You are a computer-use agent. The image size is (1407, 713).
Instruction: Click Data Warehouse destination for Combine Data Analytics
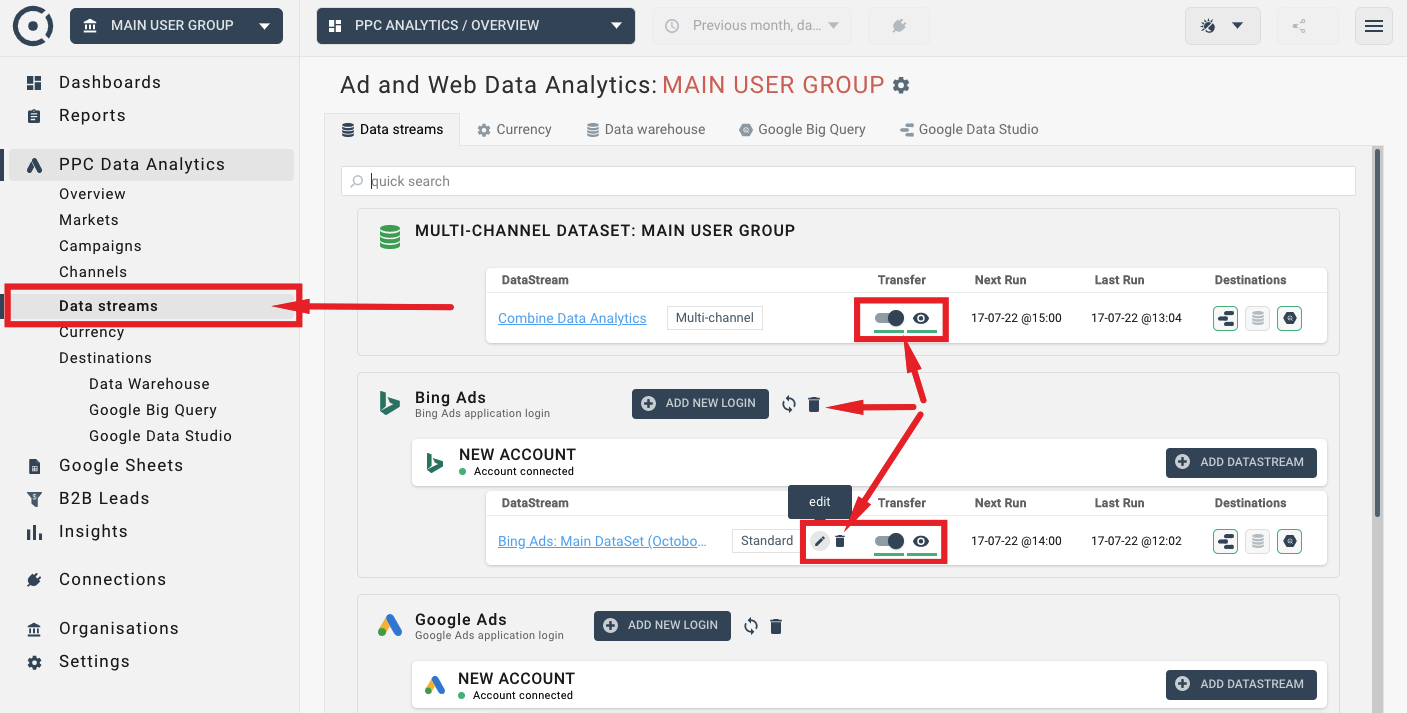click(1258, 319)
